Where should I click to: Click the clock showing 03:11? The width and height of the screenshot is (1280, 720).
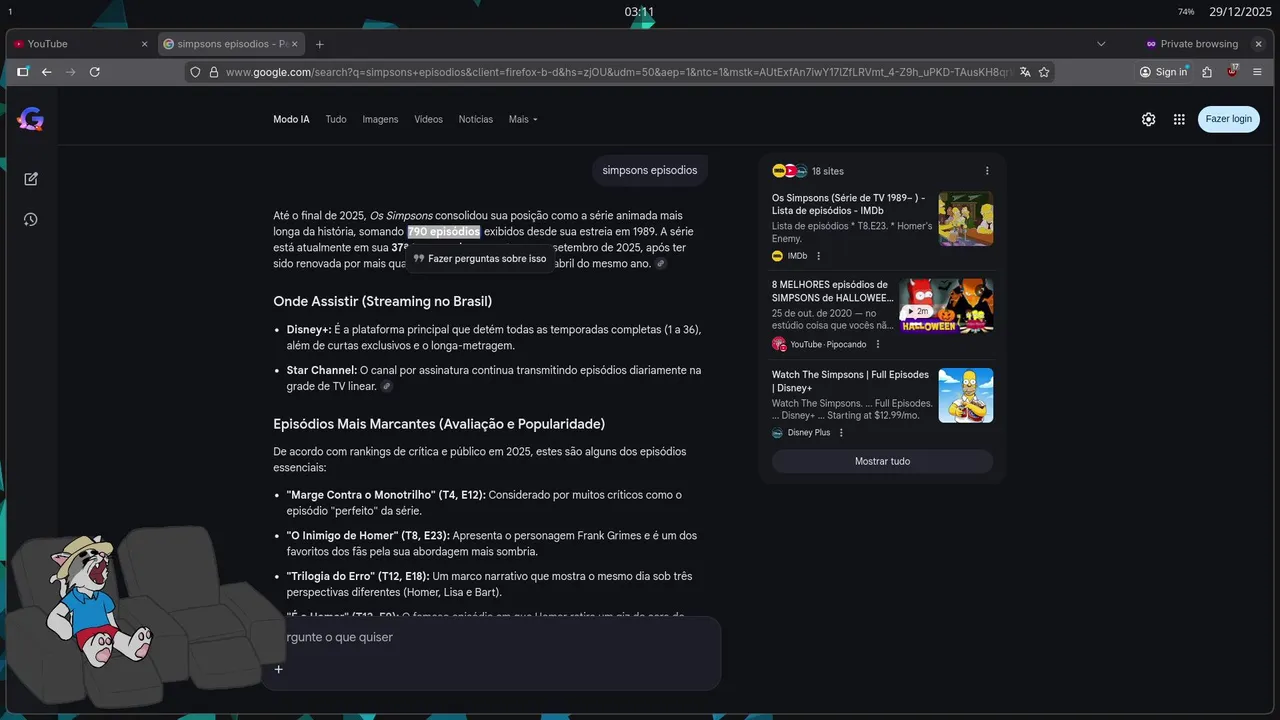[639, 12]
